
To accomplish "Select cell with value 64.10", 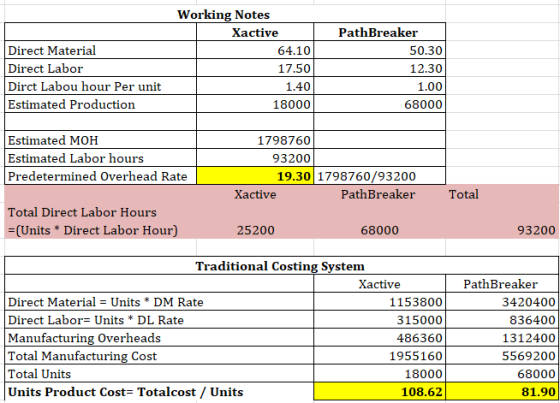I will 255,50.
